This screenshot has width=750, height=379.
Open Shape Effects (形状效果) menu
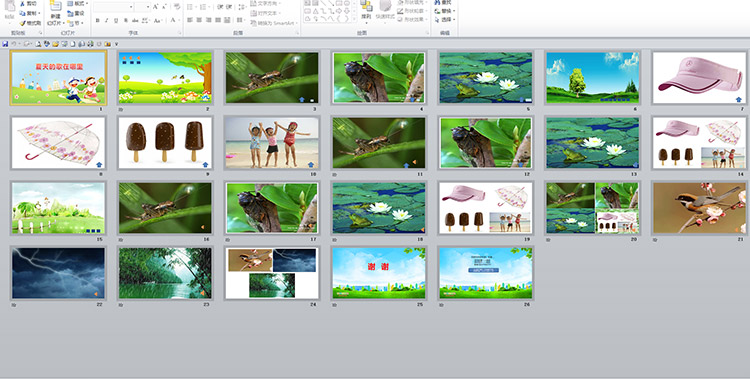click(x=412, y=19)
